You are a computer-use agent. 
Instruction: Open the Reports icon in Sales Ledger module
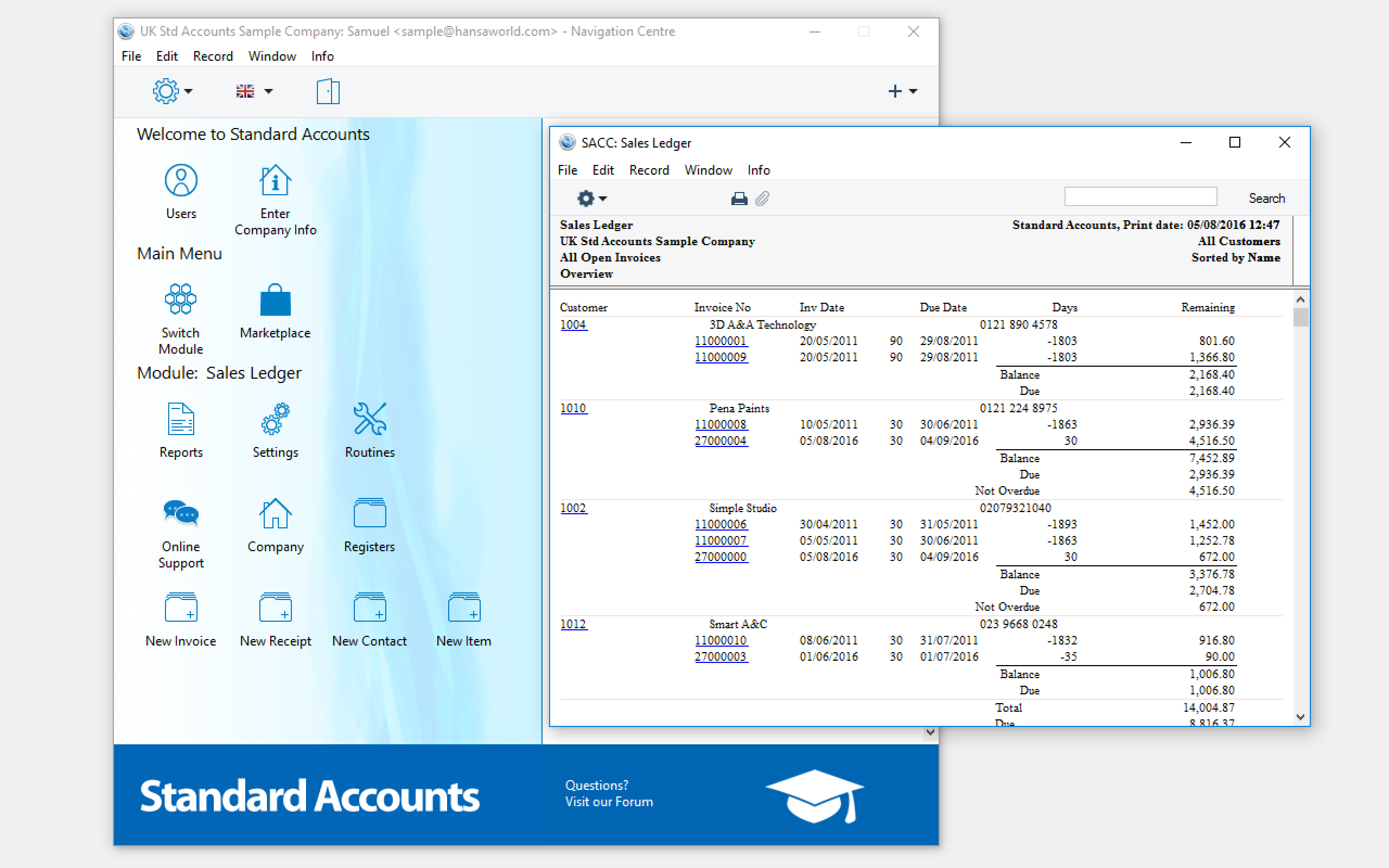(x=181, y=418)
